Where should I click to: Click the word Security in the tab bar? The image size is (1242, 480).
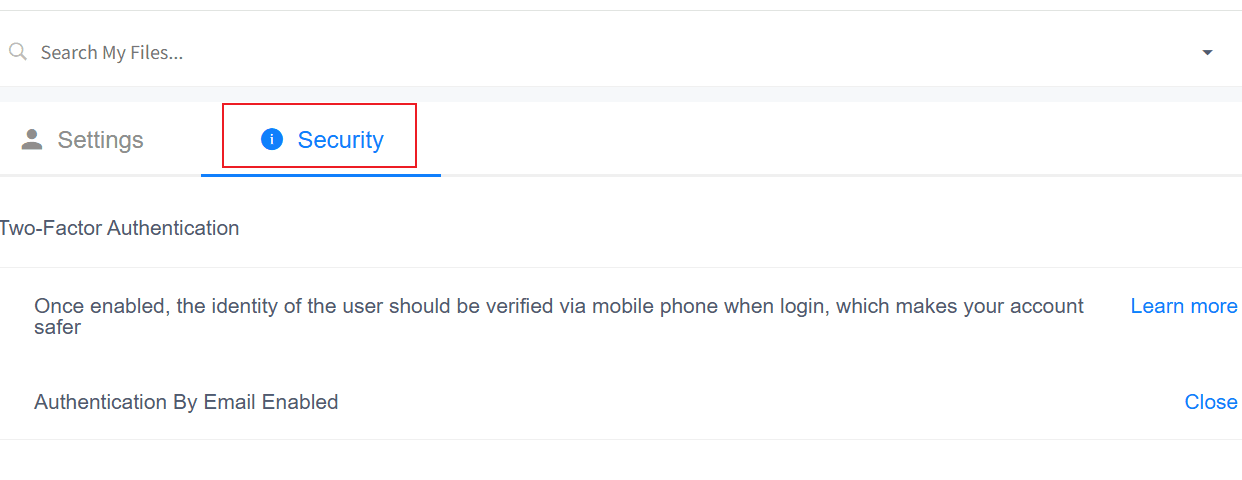click(340, 140)
